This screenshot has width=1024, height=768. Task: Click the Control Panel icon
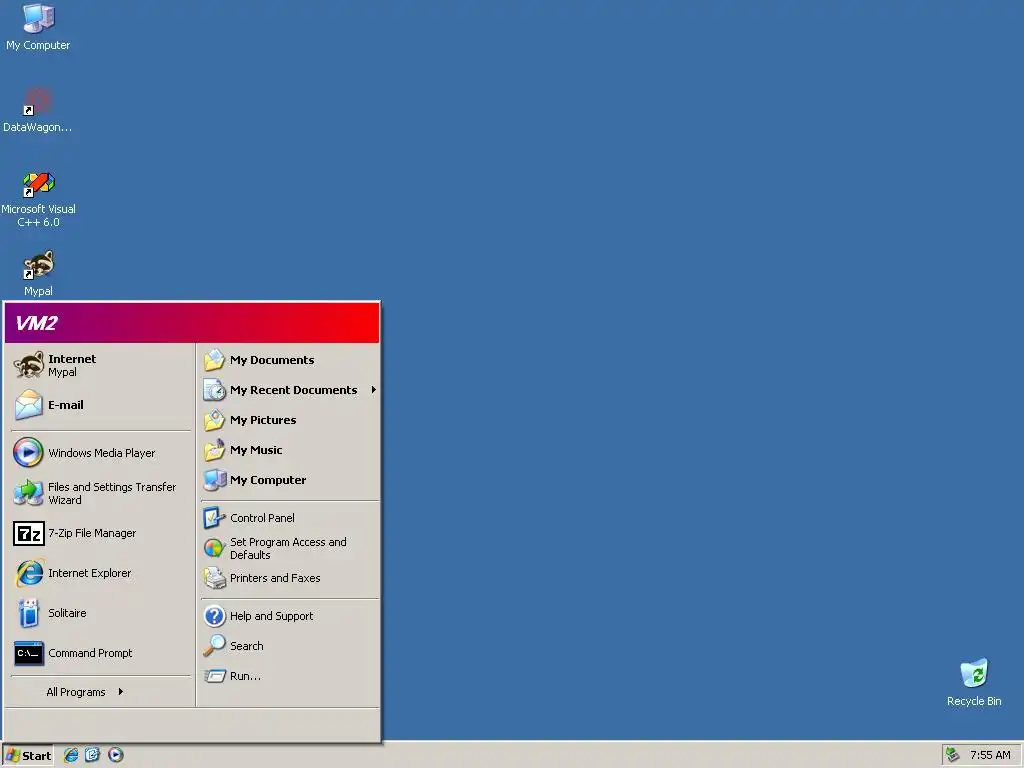(x=214, y=518)
